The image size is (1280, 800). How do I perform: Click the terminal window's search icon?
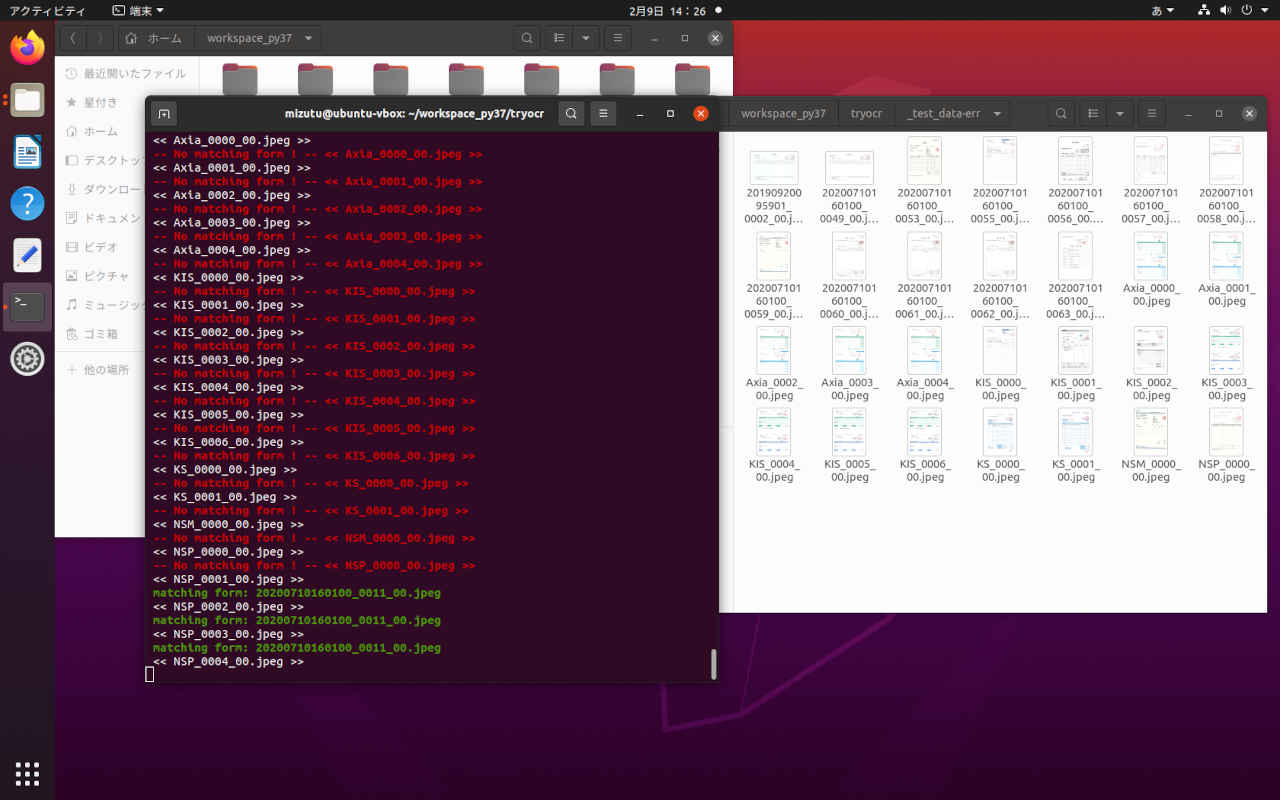571,114
